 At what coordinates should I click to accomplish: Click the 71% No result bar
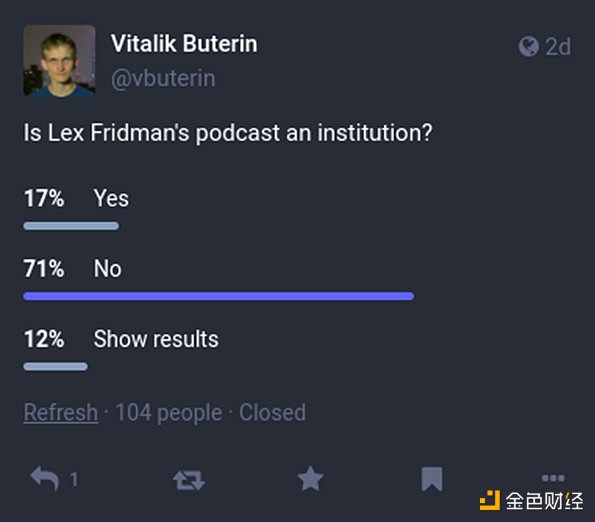219,296
